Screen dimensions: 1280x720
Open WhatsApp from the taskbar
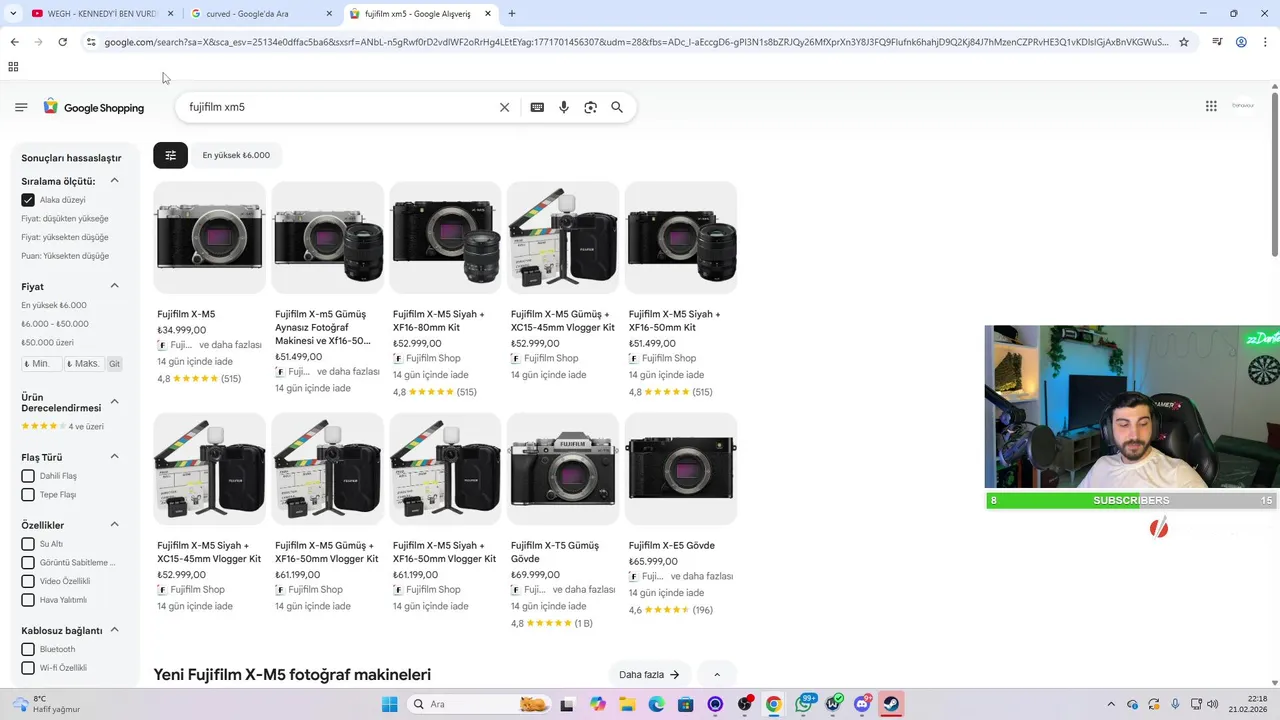[804, 704]
